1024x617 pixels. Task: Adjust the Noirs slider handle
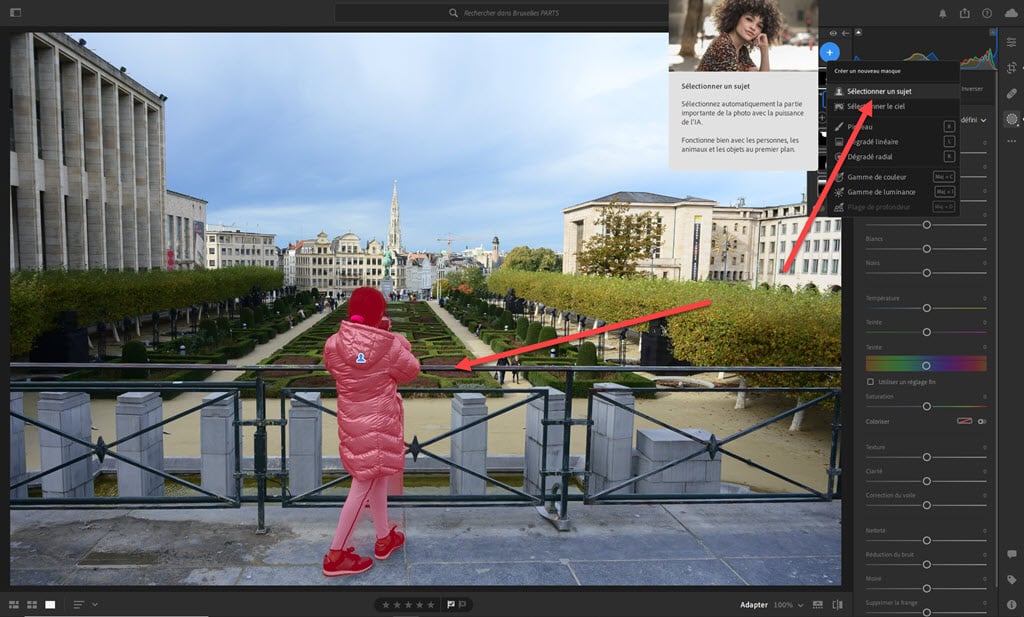click(x=926, y=273)
